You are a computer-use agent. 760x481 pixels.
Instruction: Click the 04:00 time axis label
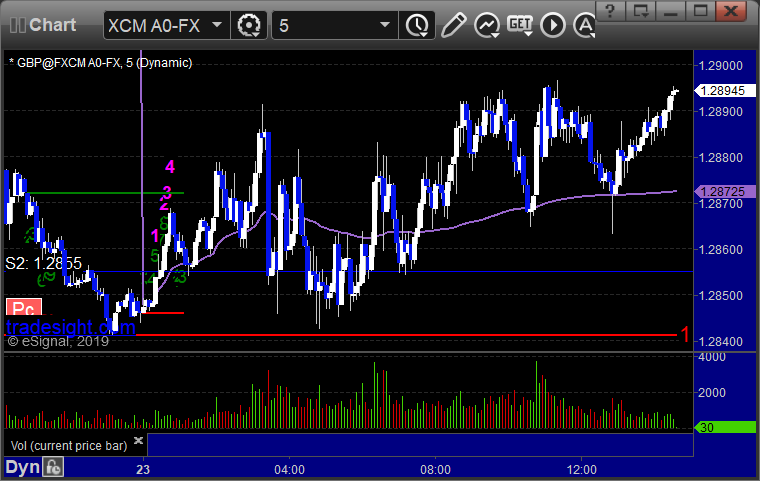(x=289, y=470)
